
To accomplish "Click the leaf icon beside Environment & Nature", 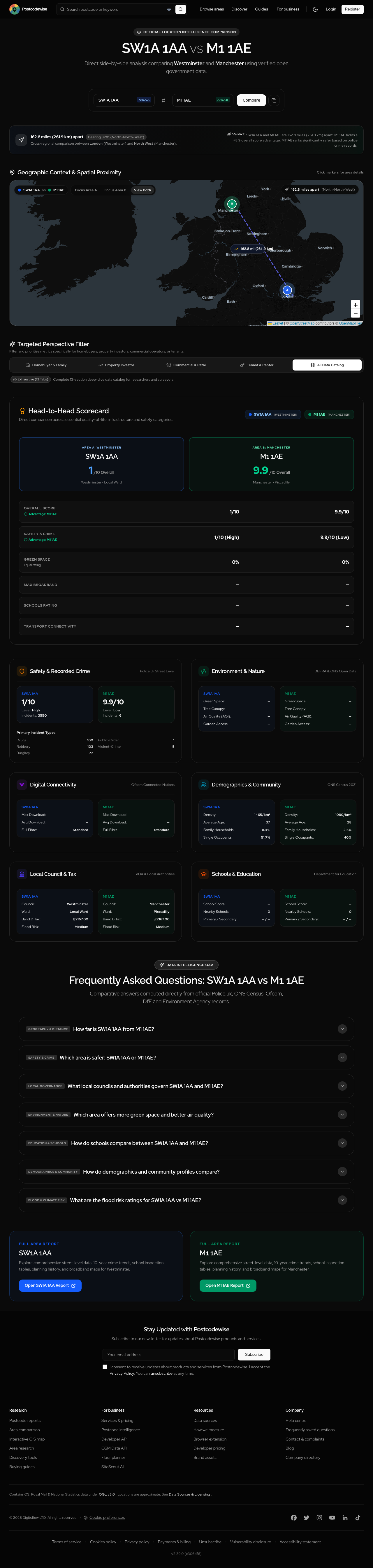I will point(204,672).
